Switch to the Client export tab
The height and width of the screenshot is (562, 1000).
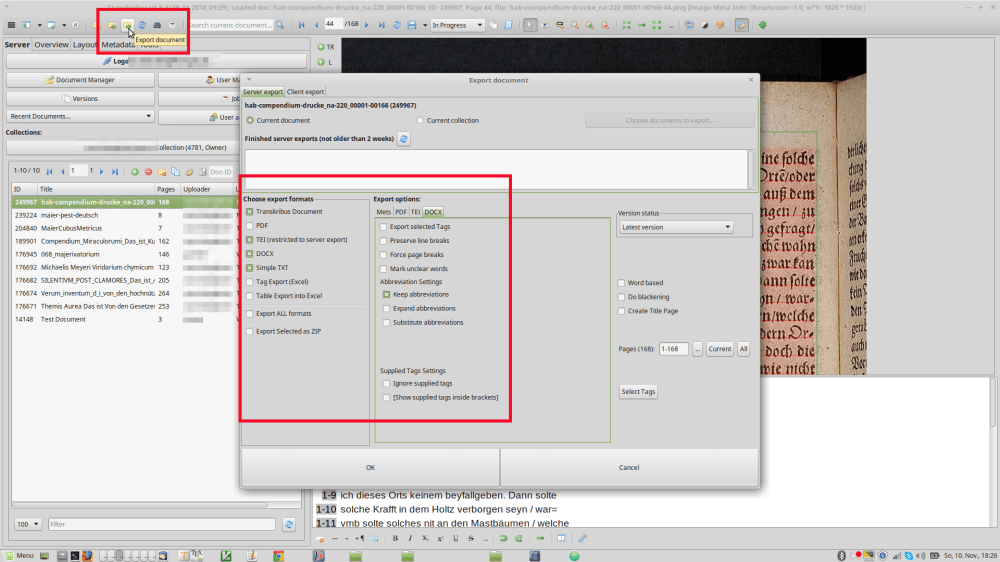[x=305, y=91]
